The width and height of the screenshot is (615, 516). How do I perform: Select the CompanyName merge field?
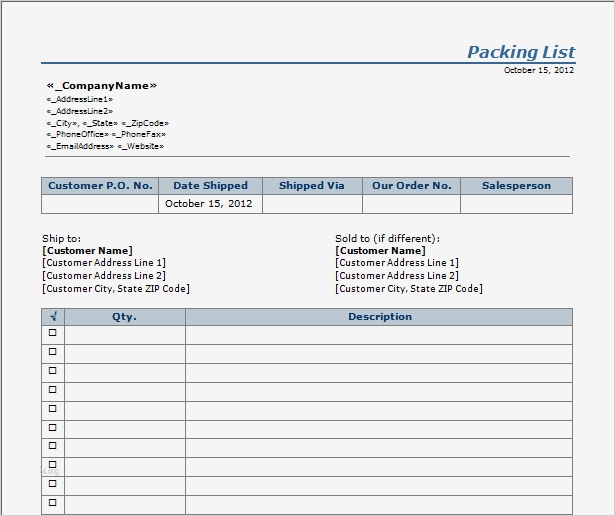point(102,85)
